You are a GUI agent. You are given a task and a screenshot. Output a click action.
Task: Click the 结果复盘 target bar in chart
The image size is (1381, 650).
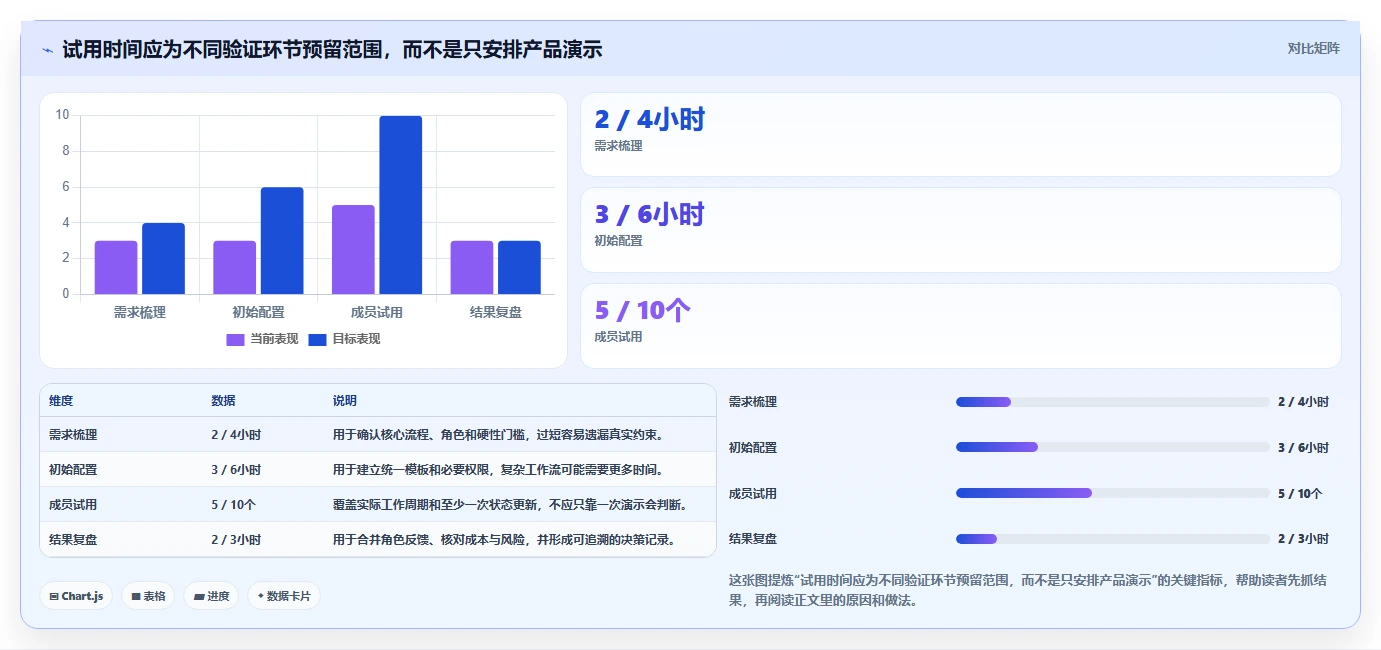click(x=519, y=267)
